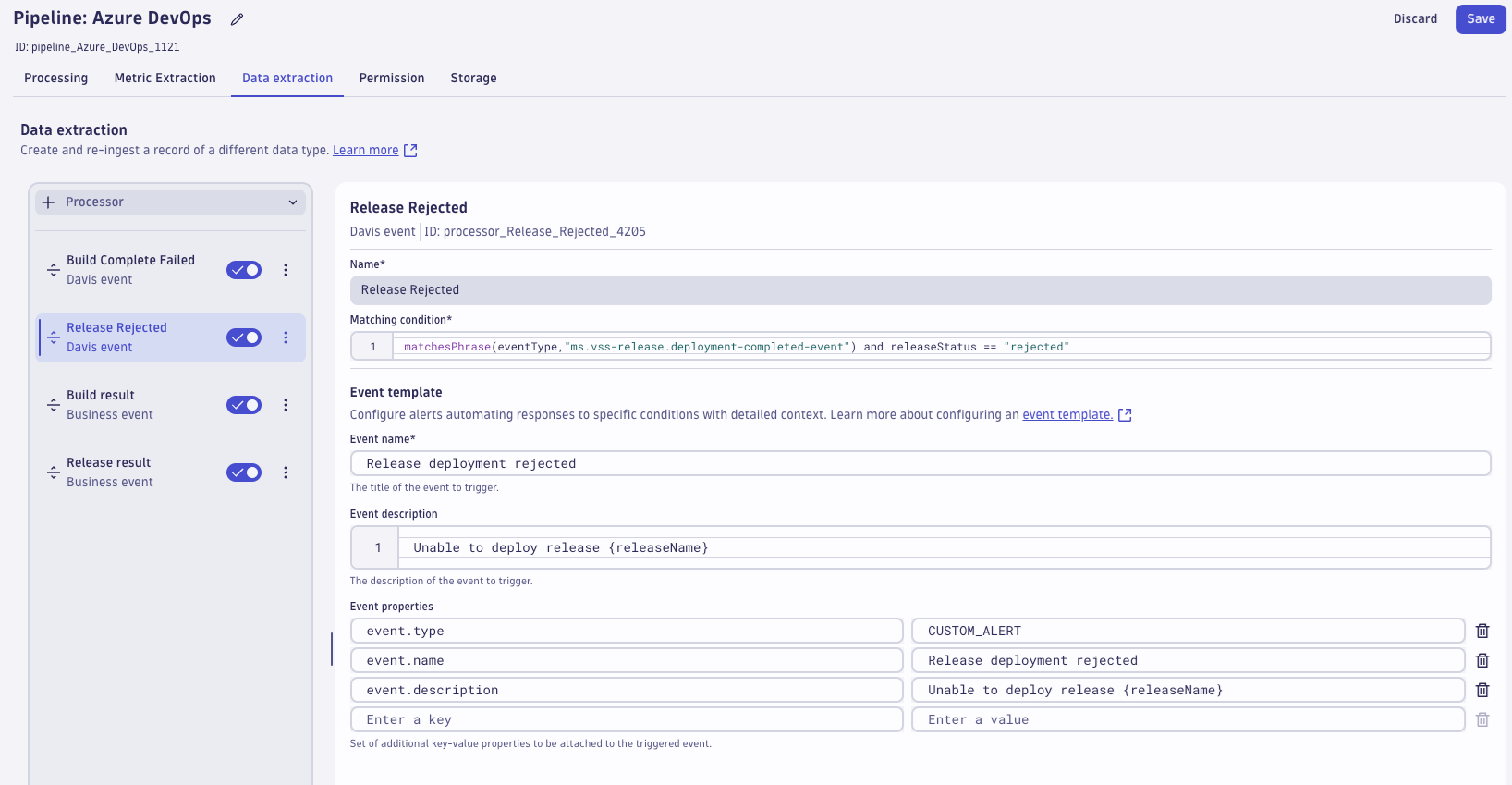This screenshot has height=785, width=1512.
Task: Delete the event.name property row
Action: (1482, 660)
